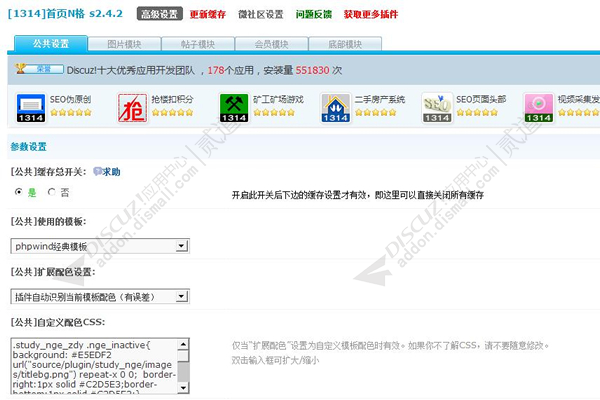600x400 pixels.
Task: Open the 二手房产系统 house icon
Action: click(x=334, y=106)
